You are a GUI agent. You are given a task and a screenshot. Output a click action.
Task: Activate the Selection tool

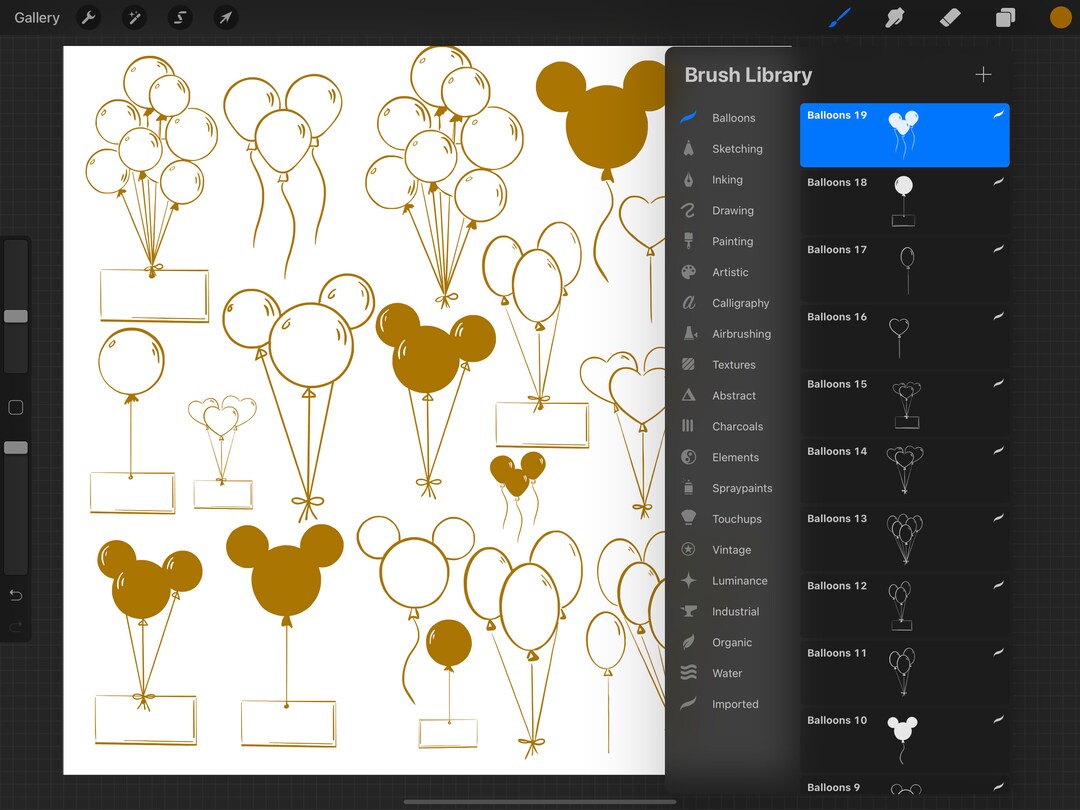(x=180, y=17)
